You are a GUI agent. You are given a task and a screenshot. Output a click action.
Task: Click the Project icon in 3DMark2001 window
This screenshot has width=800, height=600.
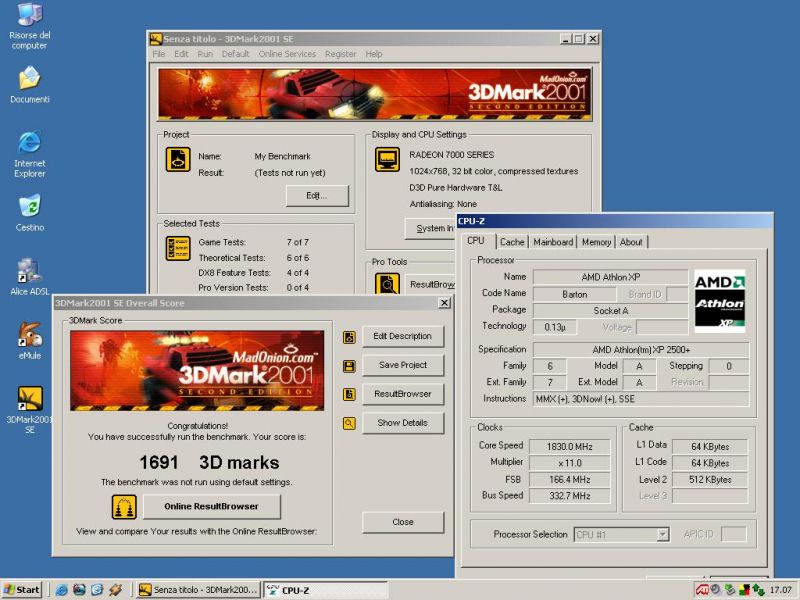pos(178,160)
